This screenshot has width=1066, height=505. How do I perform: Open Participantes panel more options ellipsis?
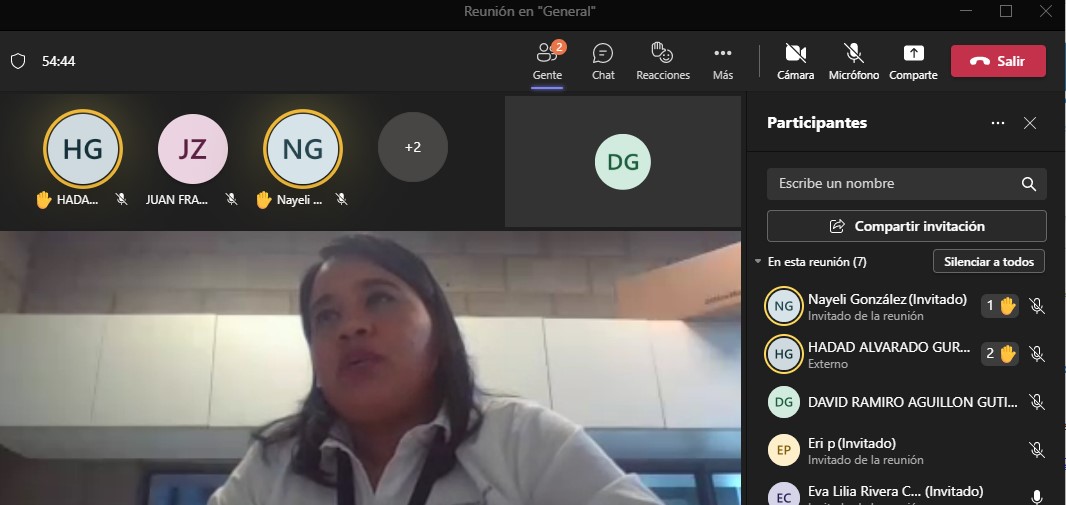click(997, 123)
